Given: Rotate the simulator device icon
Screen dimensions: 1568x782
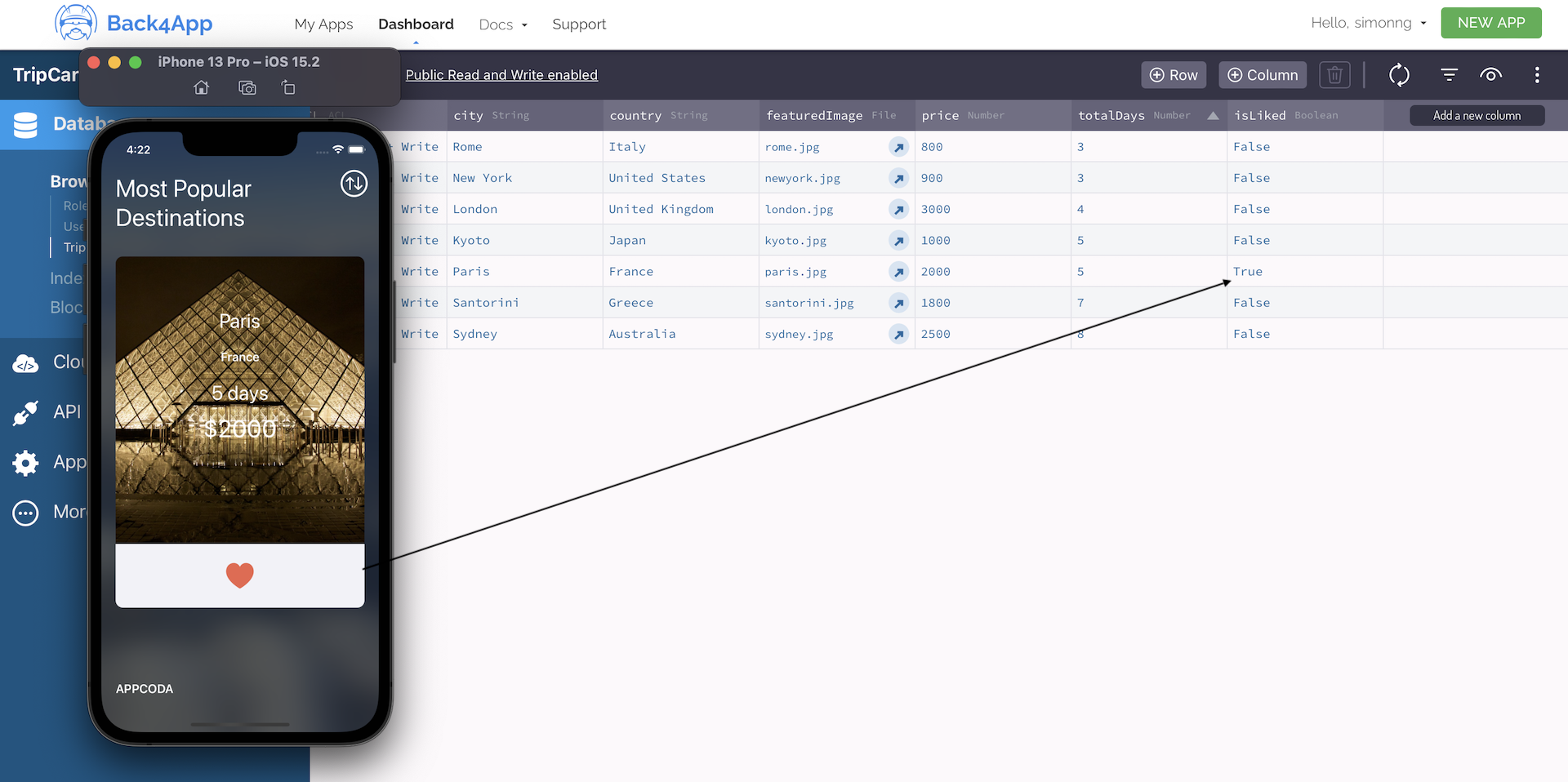Looking at the screenshot, I should pyautogui.click(x=288, y=87).
